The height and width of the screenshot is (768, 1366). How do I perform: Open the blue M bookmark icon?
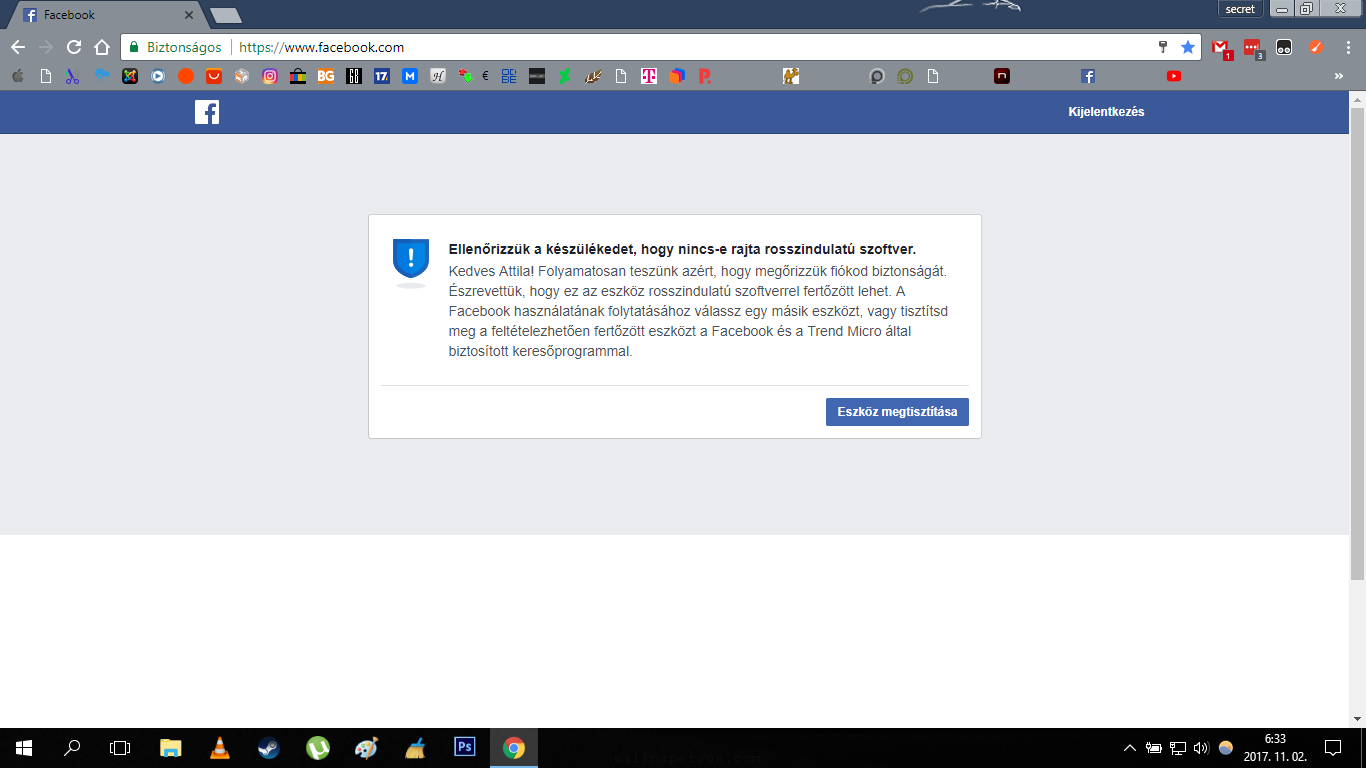[409, 76]
